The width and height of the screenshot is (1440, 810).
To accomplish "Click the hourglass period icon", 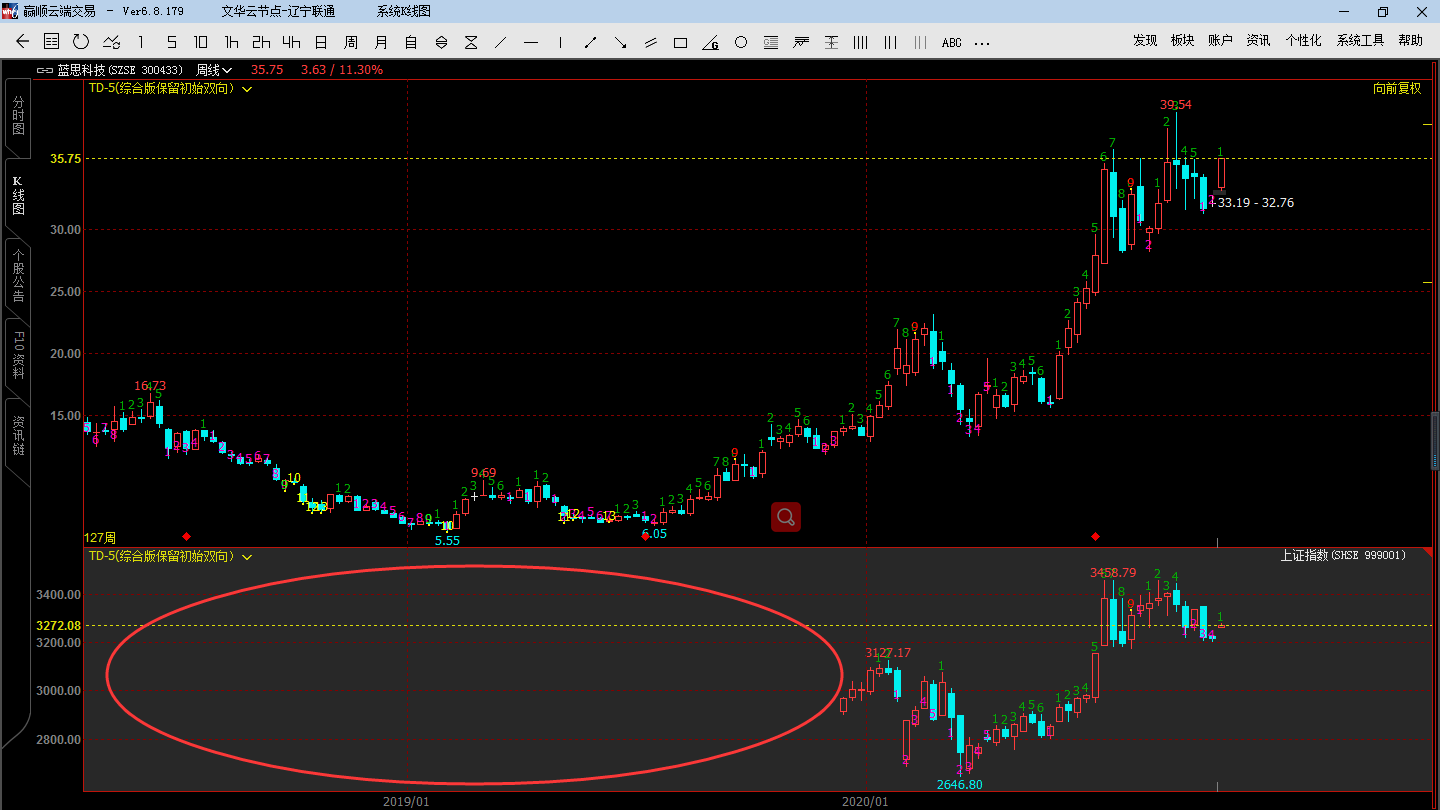I will [x=471, y=42].
